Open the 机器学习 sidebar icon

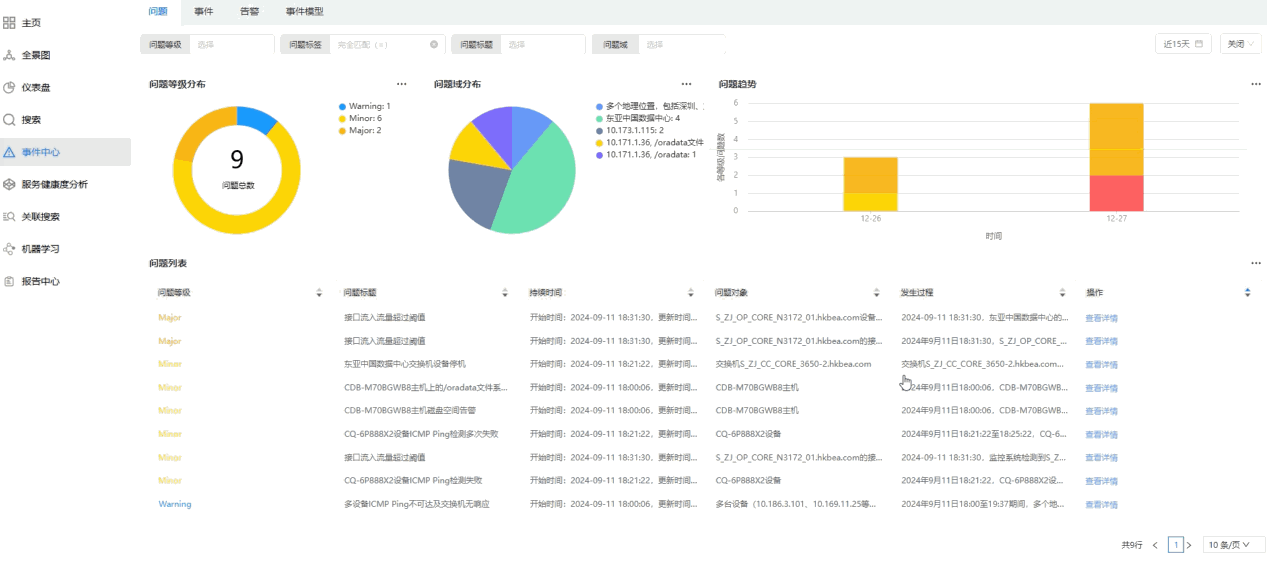click(x=9, y=249)
